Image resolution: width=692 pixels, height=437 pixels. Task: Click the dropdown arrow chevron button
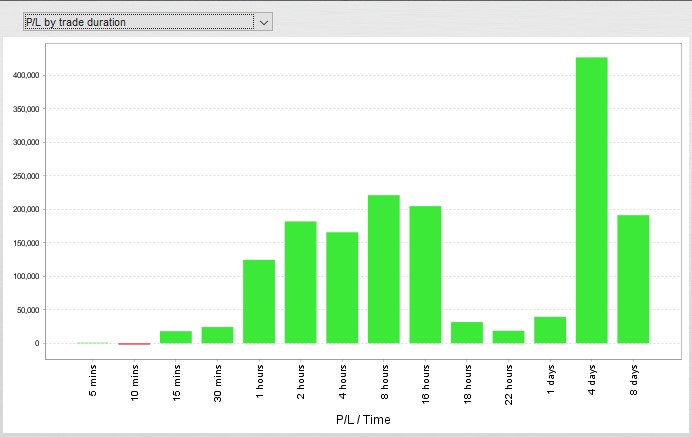264,22
